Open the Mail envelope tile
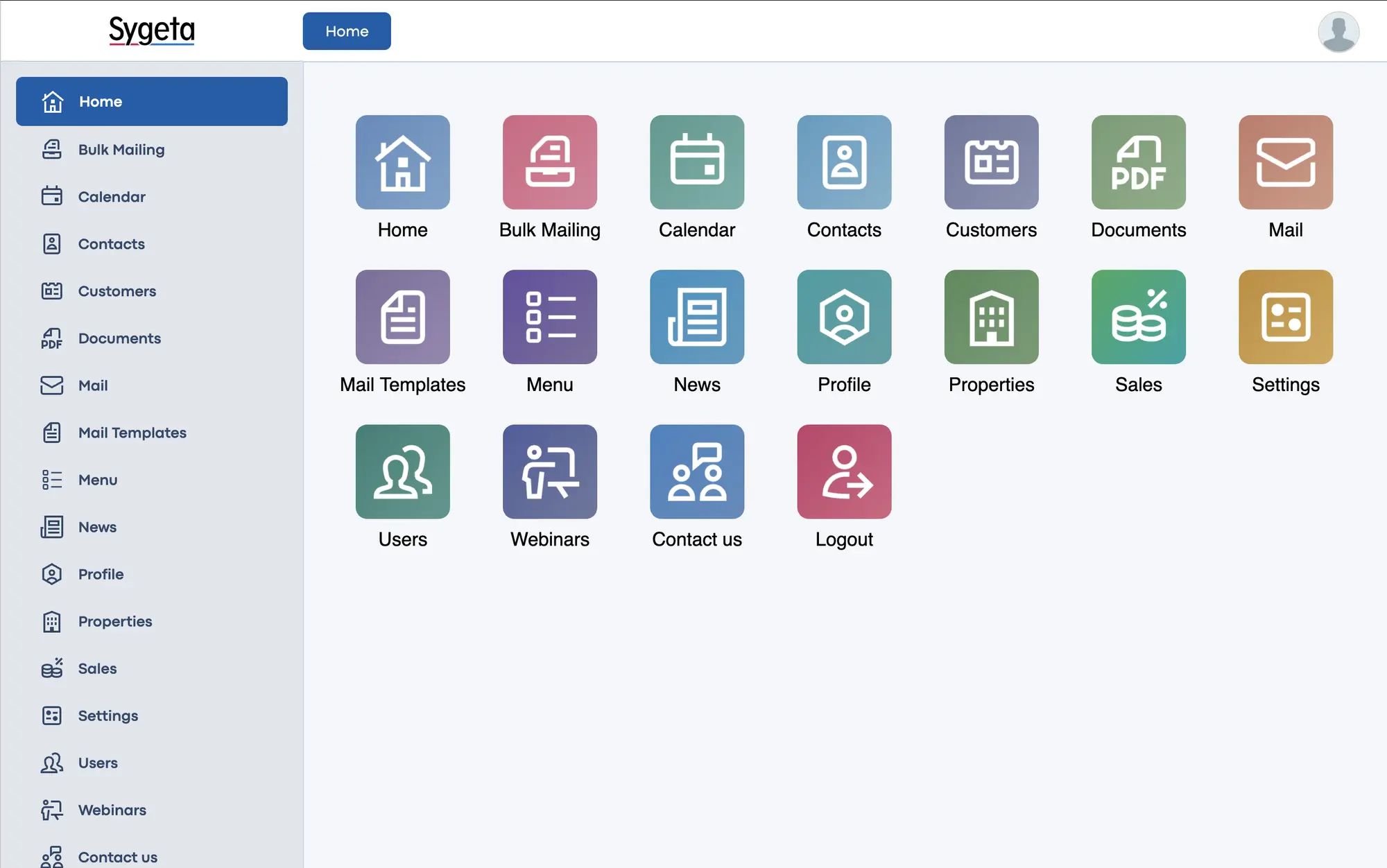 pos(1286,162)
